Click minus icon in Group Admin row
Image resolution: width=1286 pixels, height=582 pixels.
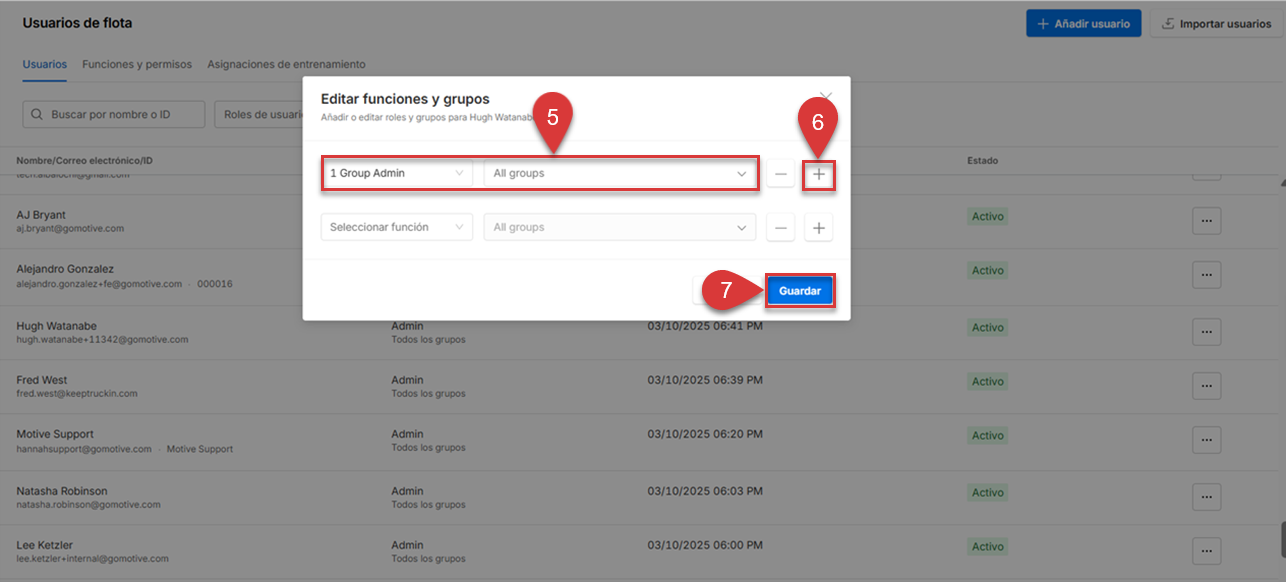coord(780,174)
